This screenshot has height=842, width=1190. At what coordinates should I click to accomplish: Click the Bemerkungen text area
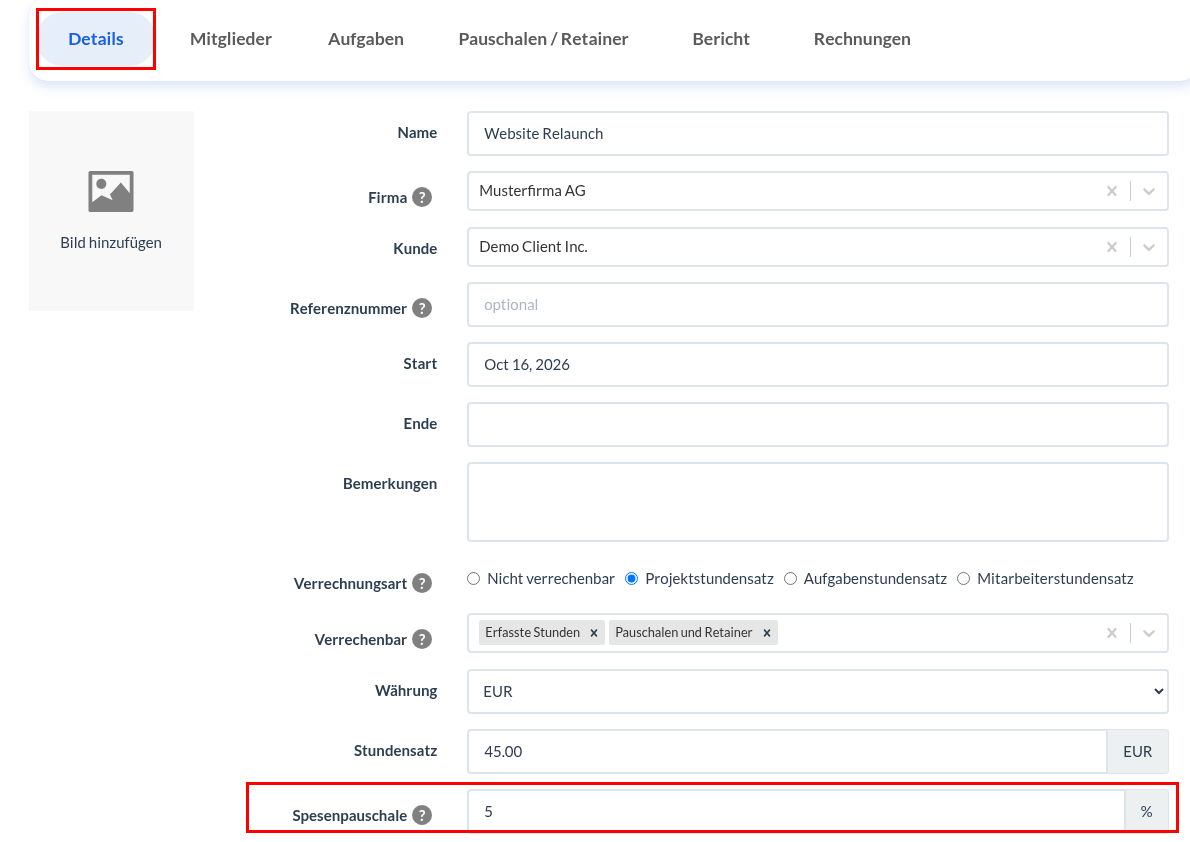pos(817,502)
